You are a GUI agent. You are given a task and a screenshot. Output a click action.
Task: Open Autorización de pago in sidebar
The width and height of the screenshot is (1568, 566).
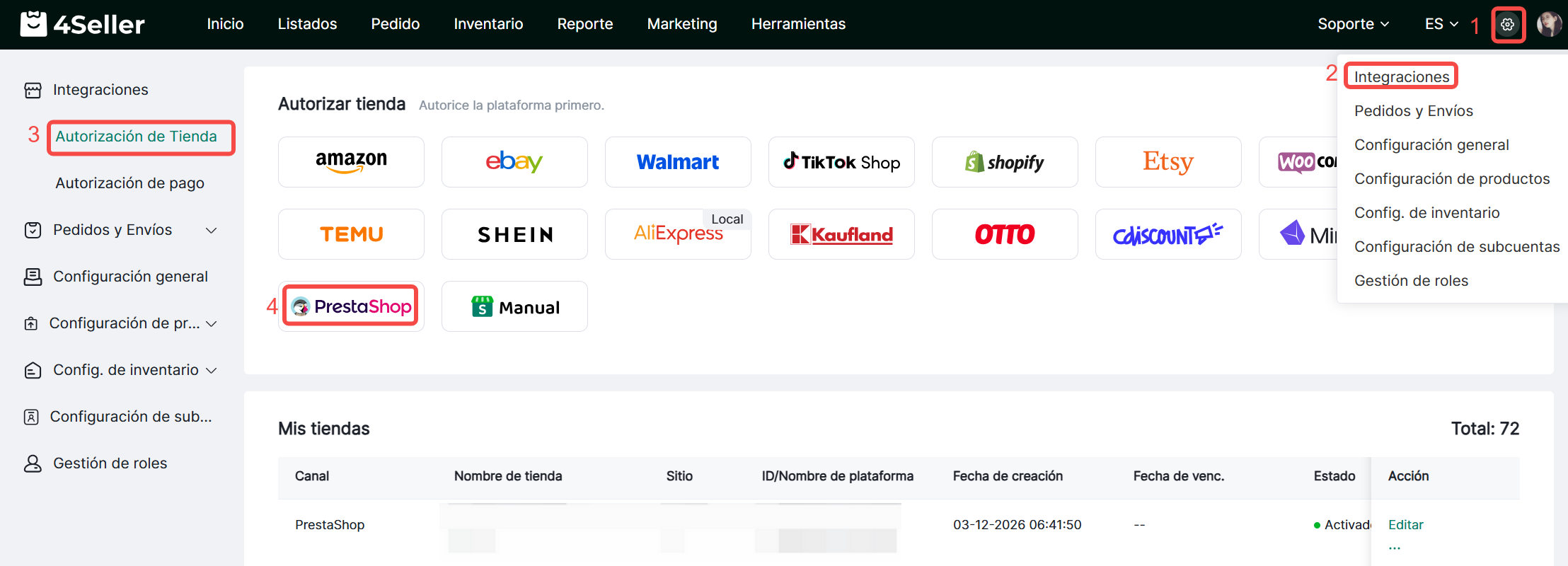[129, 183]
